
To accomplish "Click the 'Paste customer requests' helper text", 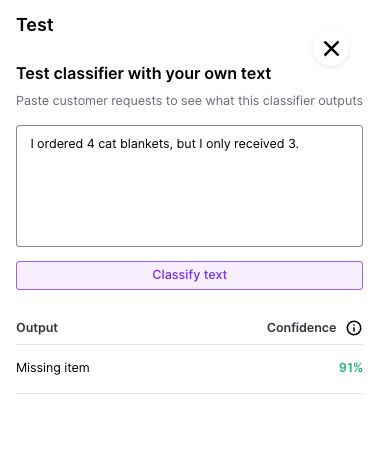I will (189, 101).
